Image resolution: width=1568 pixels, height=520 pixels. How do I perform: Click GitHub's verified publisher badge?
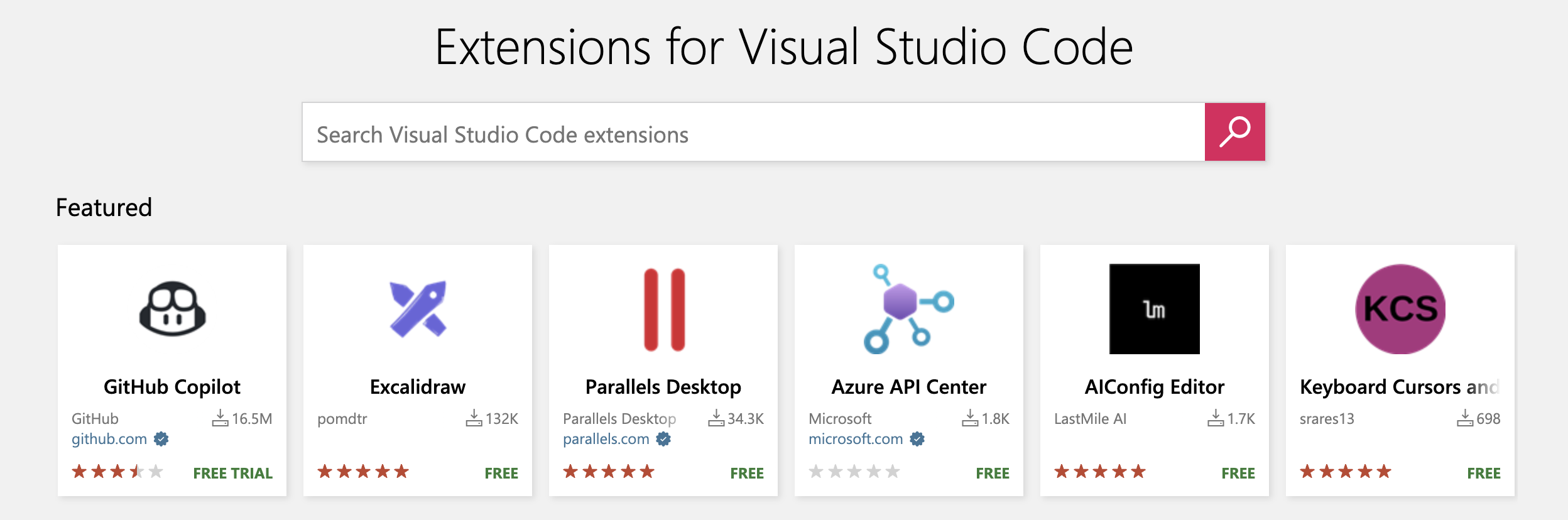pos(161,439)
